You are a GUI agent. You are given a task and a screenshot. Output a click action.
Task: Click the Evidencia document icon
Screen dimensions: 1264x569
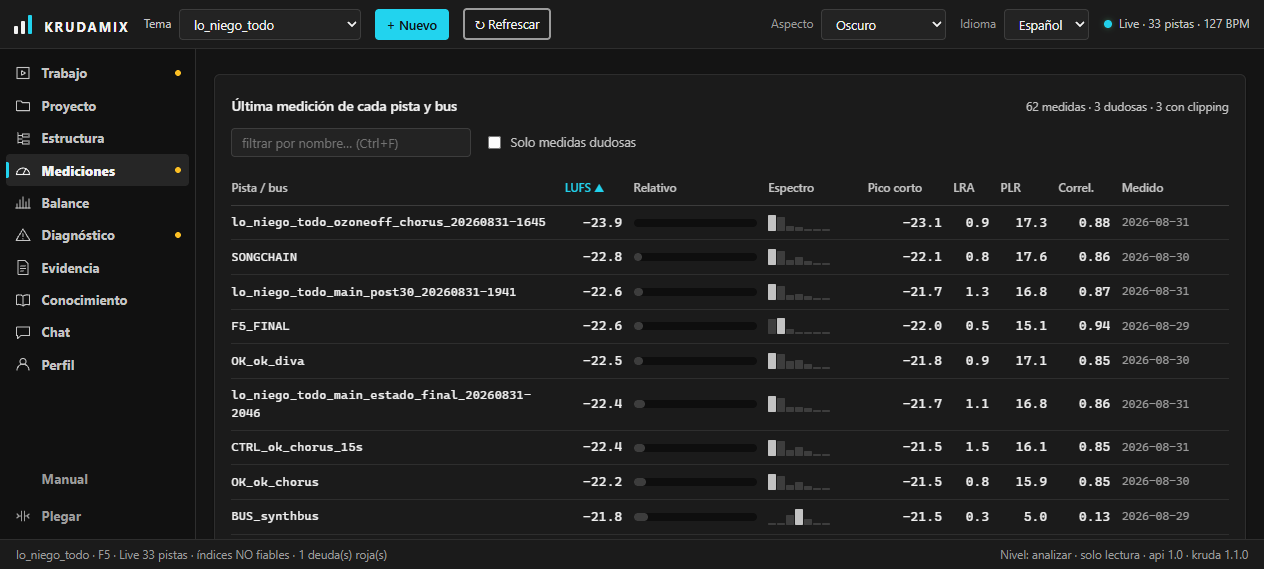23,268
